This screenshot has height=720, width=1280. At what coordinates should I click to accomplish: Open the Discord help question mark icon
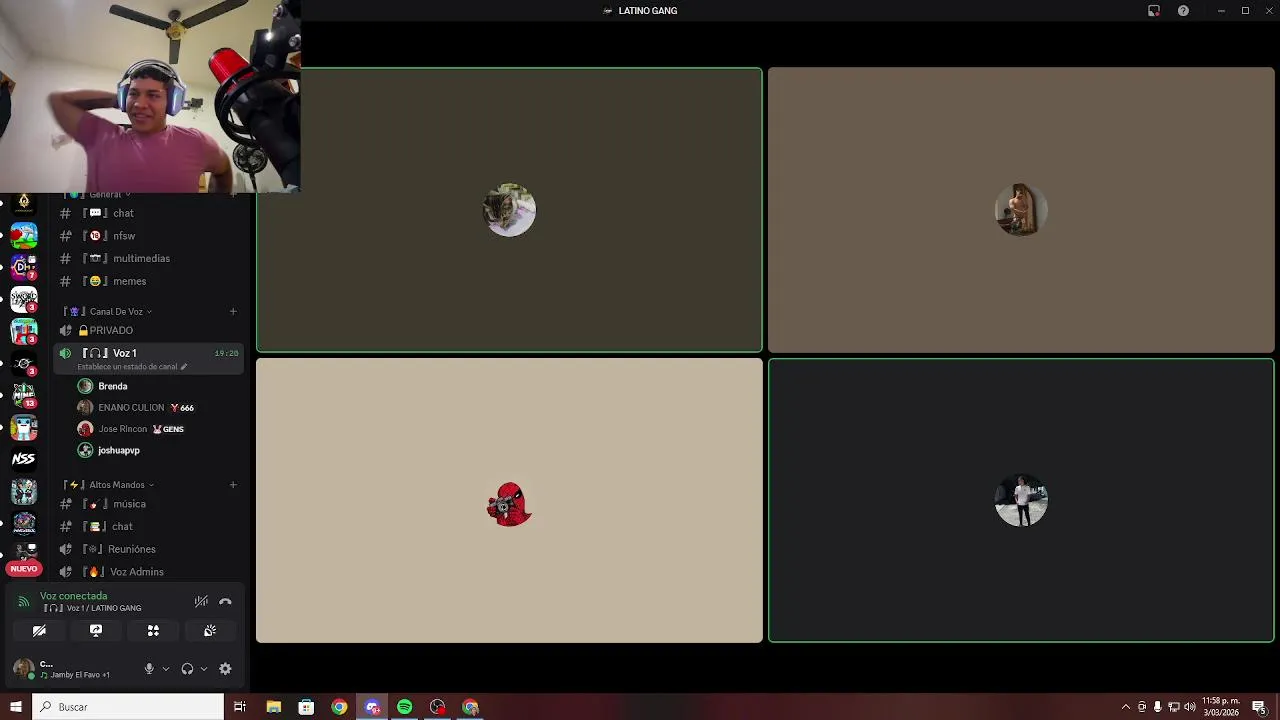click(1183, 11)
